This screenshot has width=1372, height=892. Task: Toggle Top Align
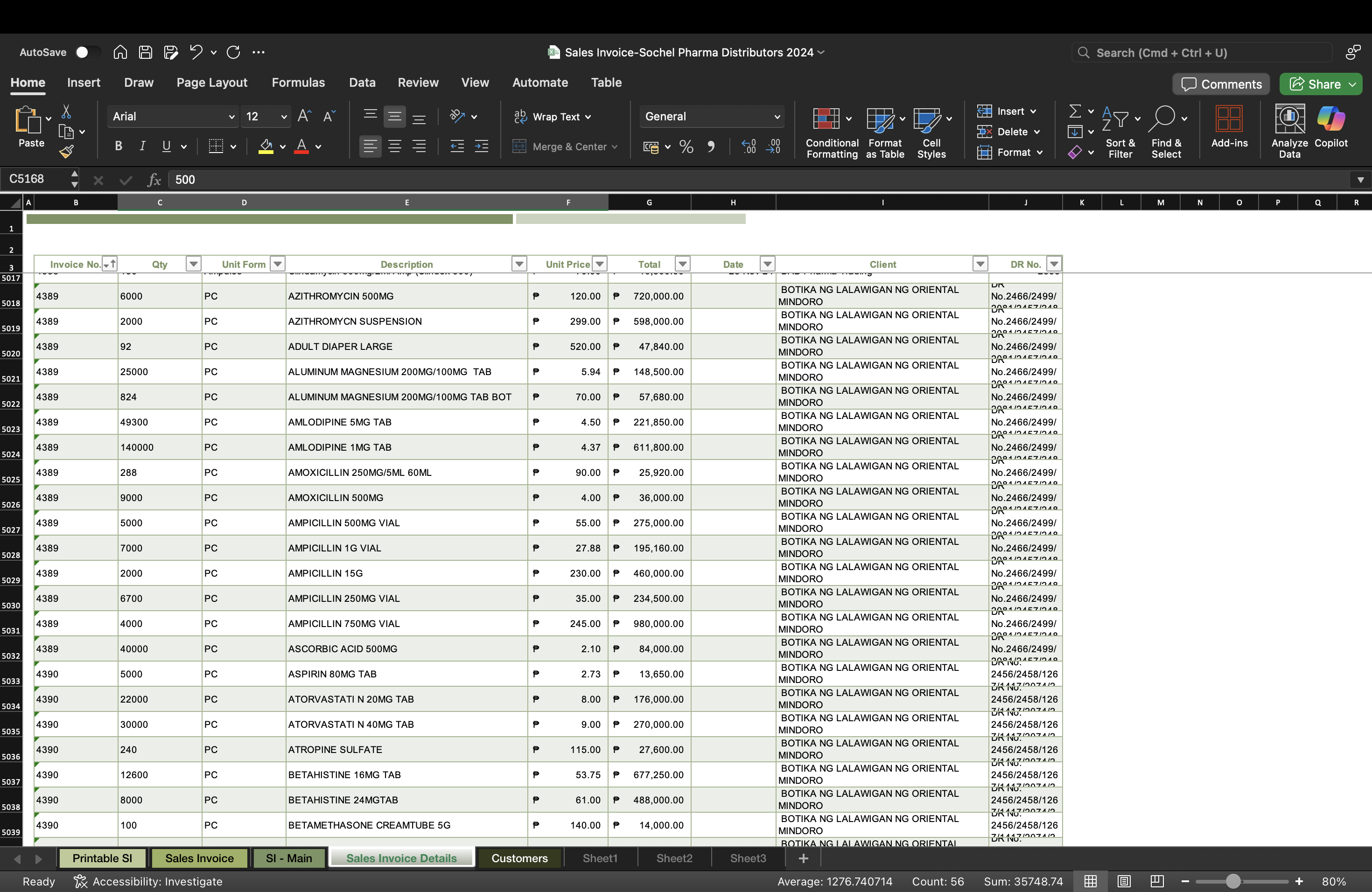tap(371, 116)
